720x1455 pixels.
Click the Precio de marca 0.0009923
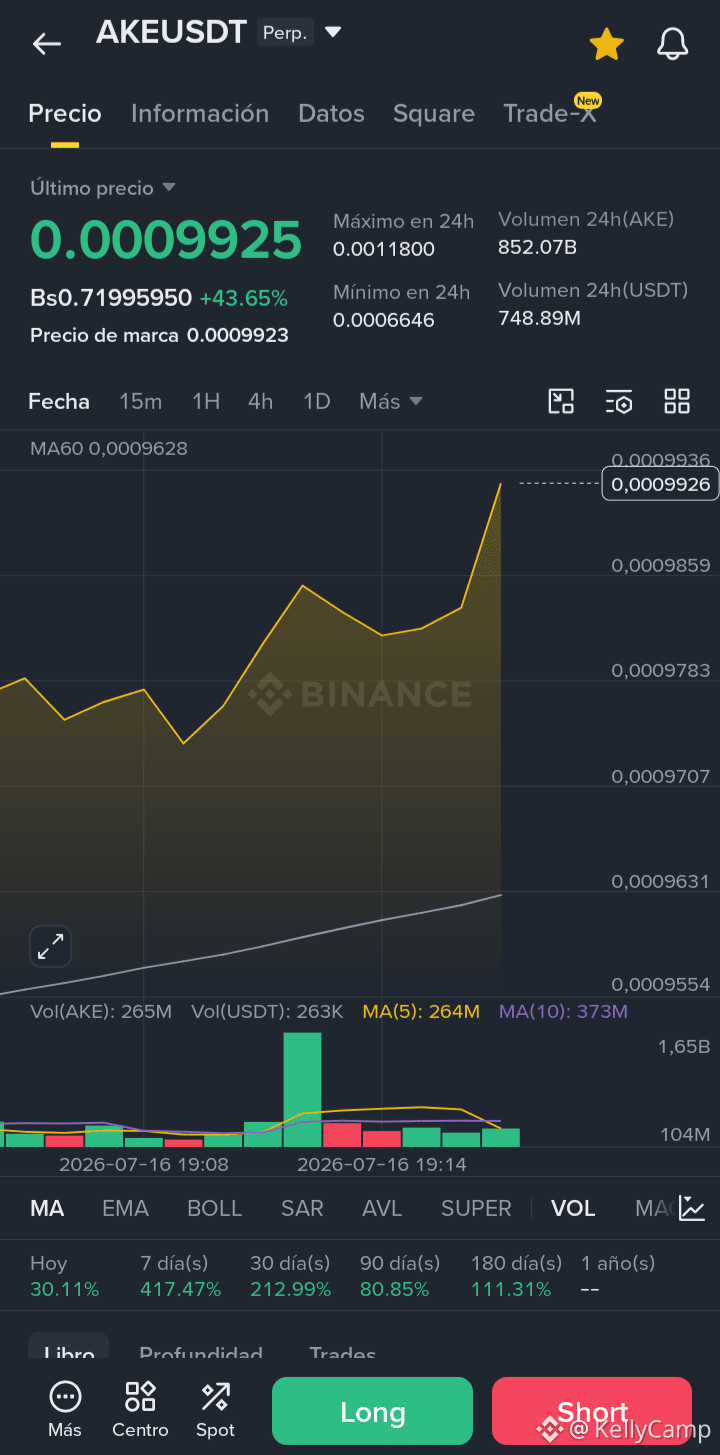click(x=159, y=335)
